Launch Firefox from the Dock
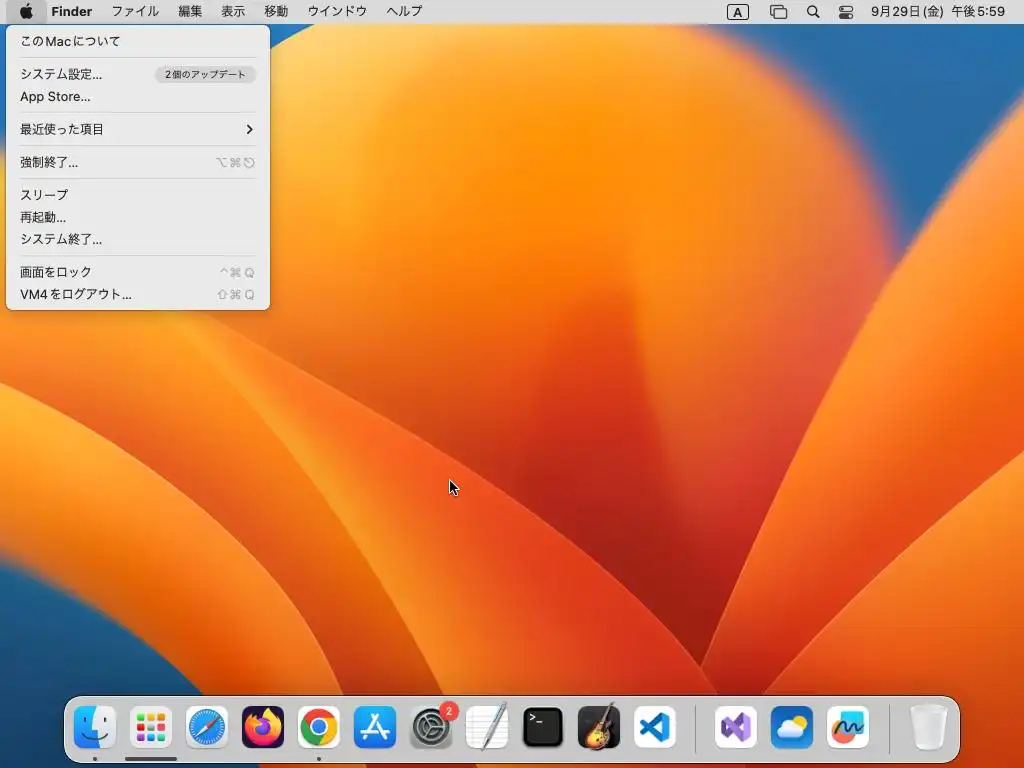The image size is (1024, 768). point(263,727)
